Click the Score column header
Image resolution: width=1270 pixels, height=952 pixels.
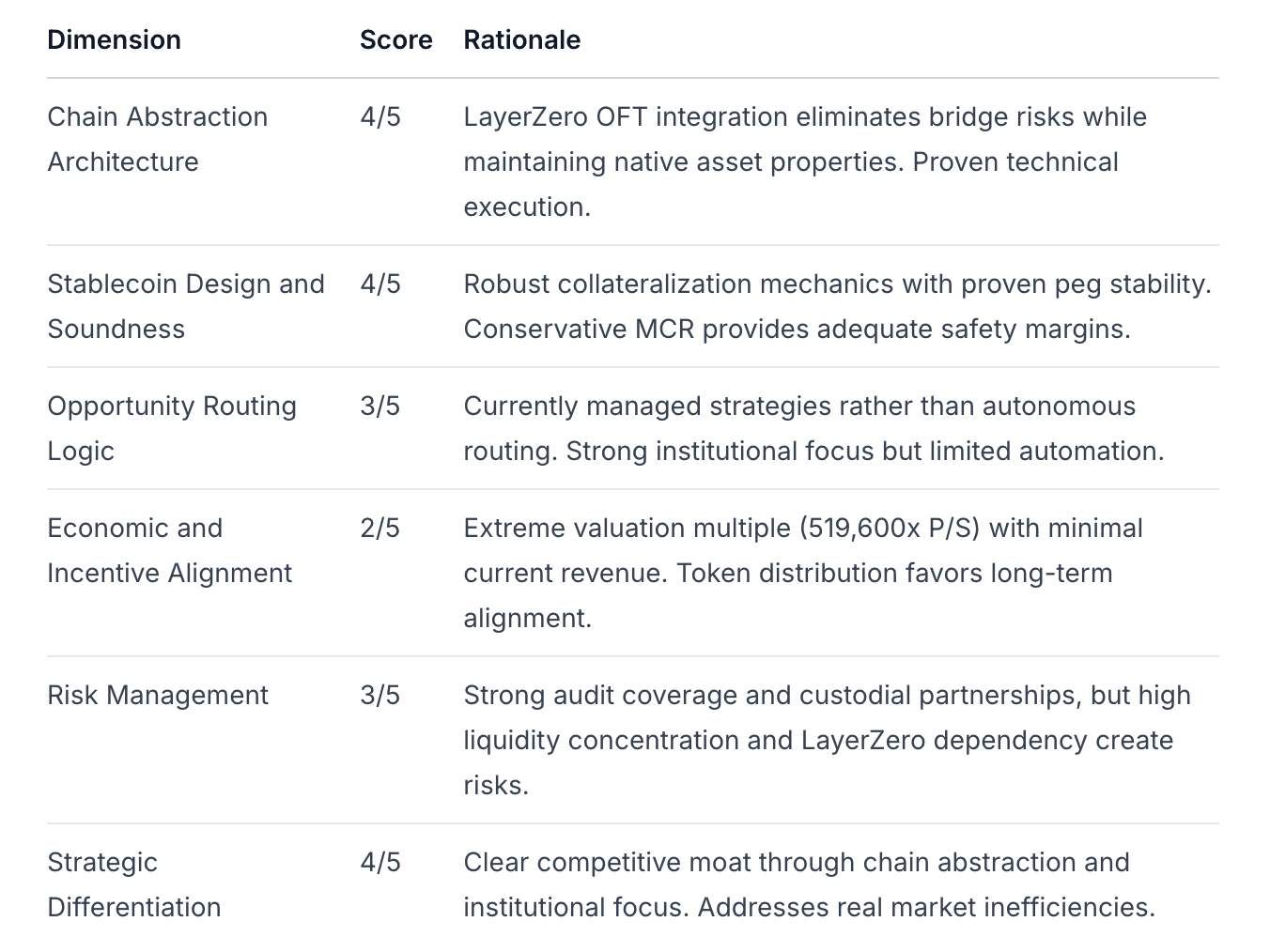point(396,39)
